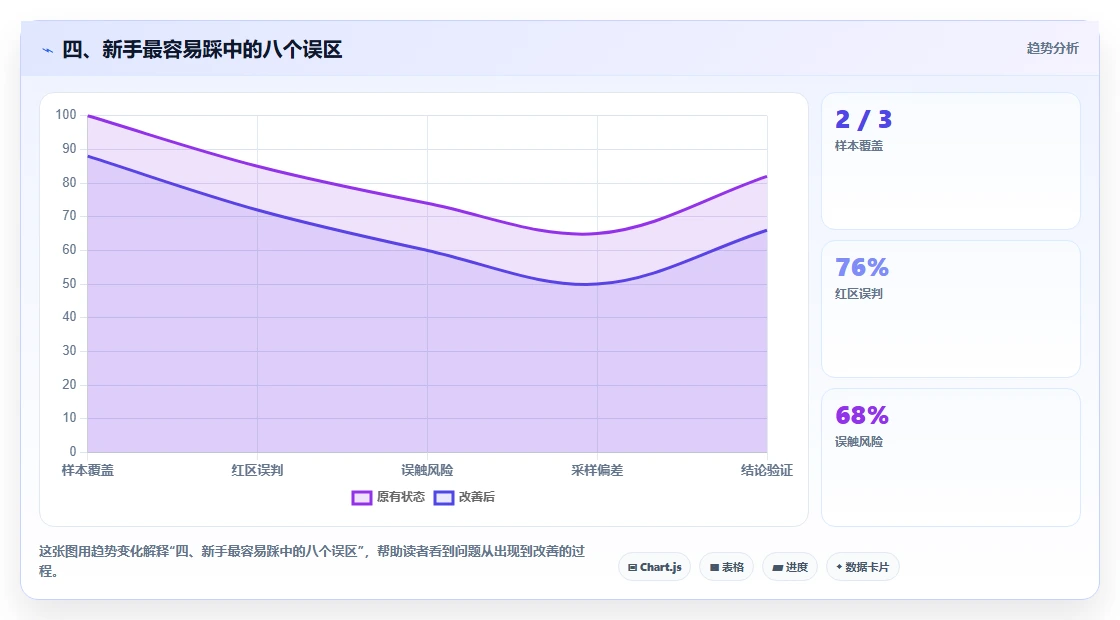Image resolution: width=1120 pixels, height=620 pixels.
Task: Click the 原有状态 legend label
Action: [x=401, y=497]
